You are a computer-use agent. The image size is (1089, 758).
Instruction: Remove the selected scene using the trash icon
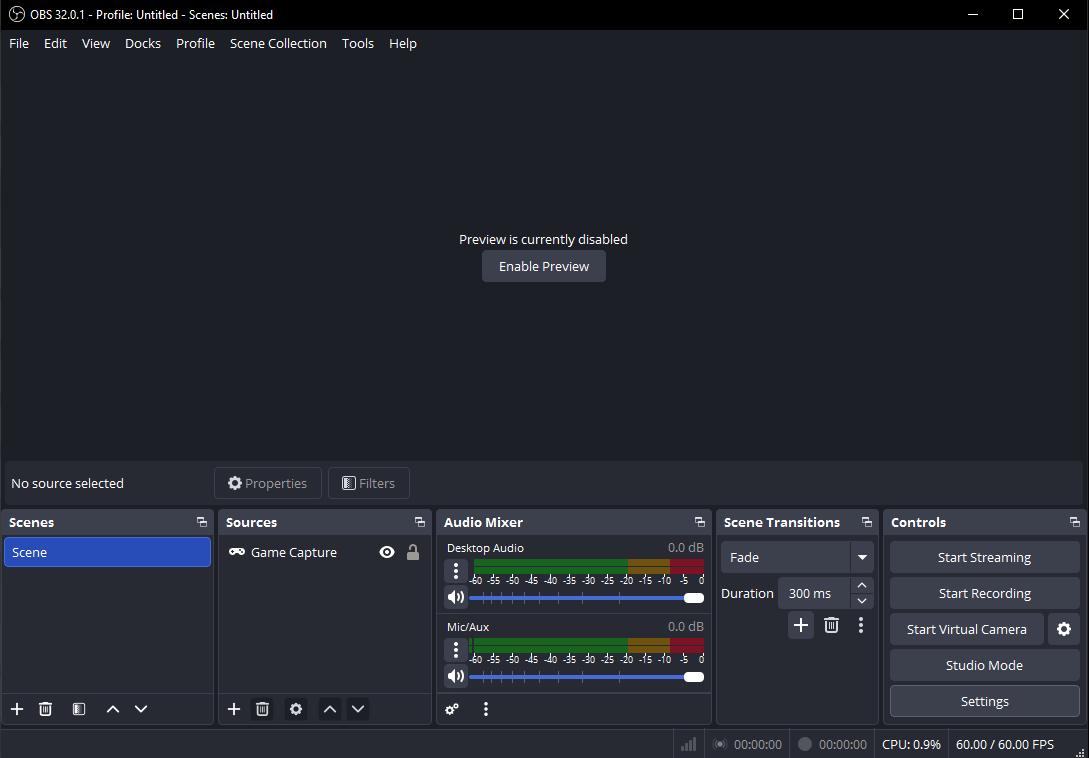(45, 709)
